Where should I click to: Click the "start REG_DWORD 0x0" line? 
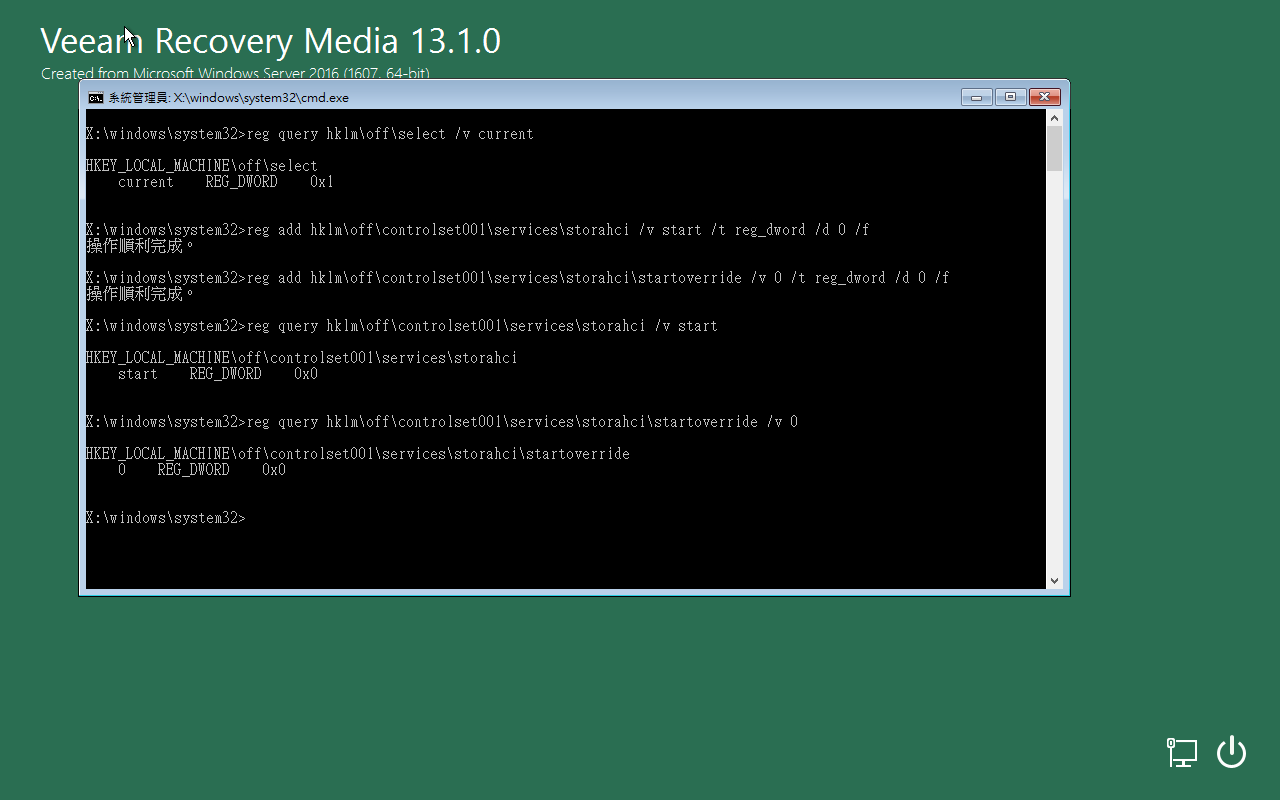coord(218,374)
